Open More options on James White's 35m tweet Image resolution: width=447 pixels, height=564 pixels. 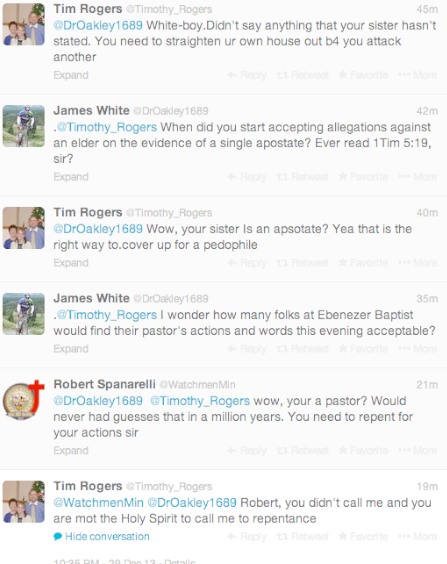(418, 349)
